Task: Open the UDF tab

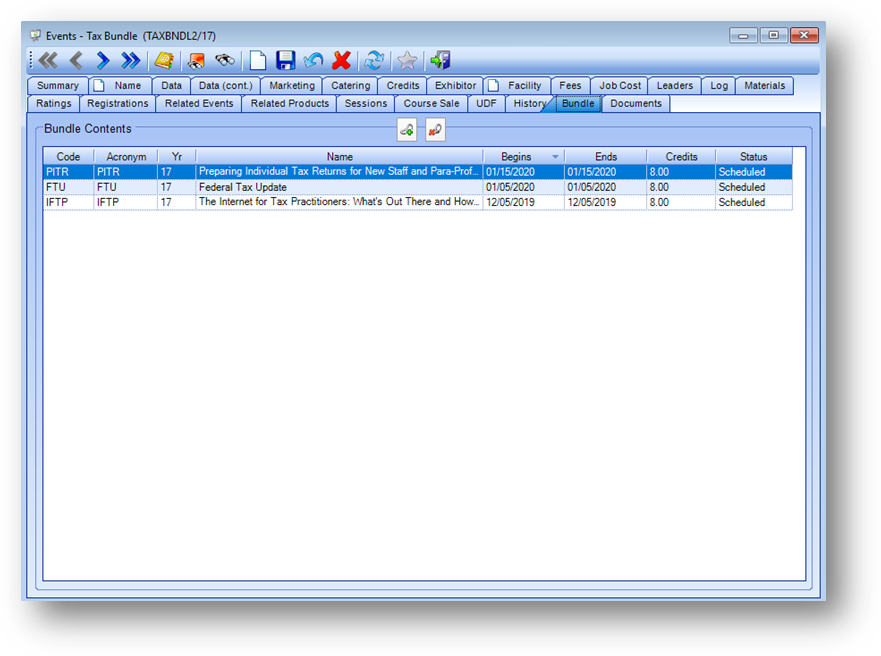Action: click(486, 103)
